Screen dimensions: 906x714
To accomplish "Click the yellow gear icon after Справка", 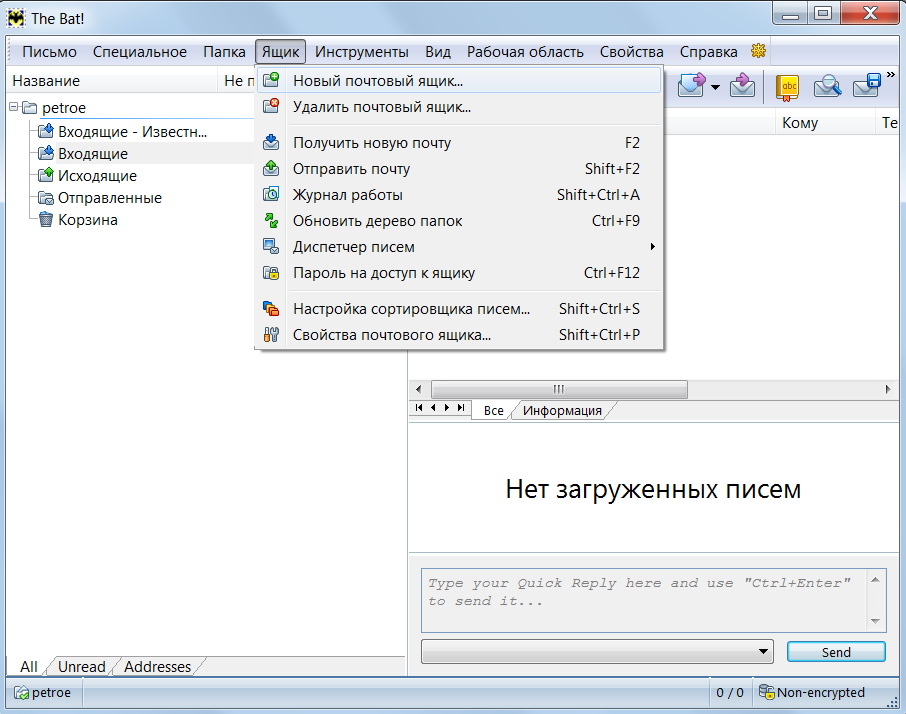I will coord(758,51).
